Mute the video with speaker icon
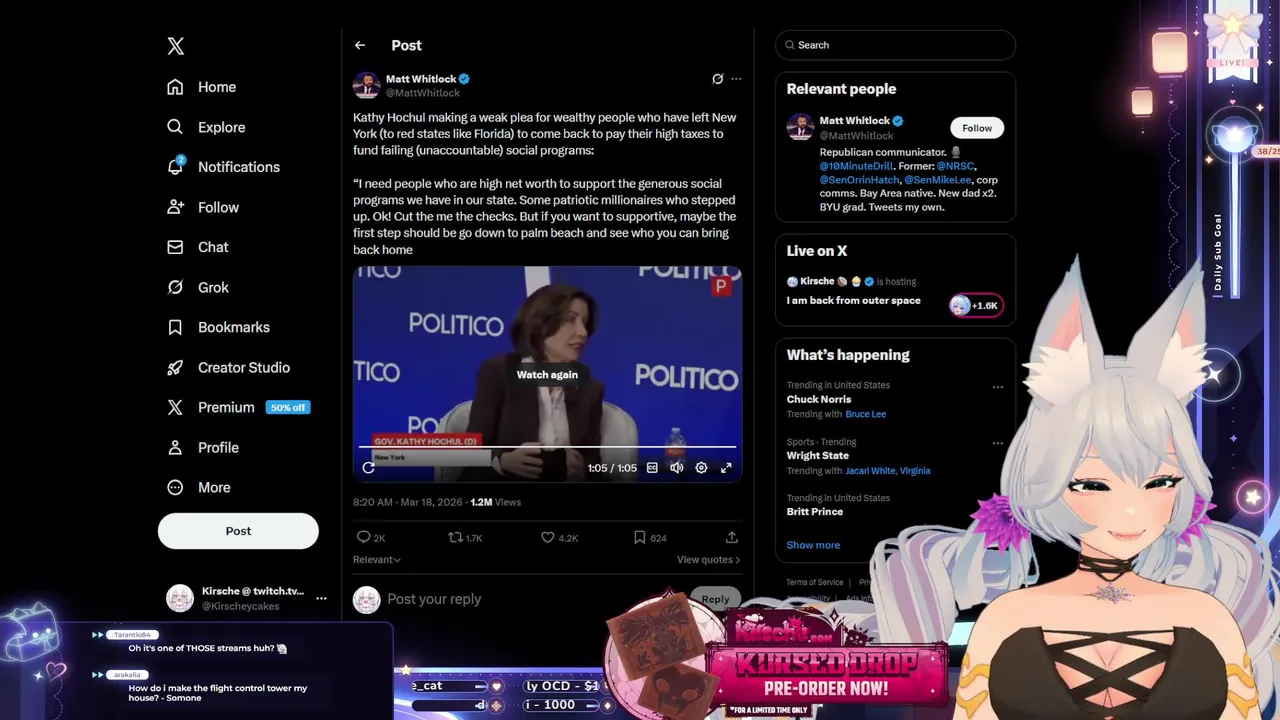The height and width of the screenshot is (720, 1280). tap(677, 467)
